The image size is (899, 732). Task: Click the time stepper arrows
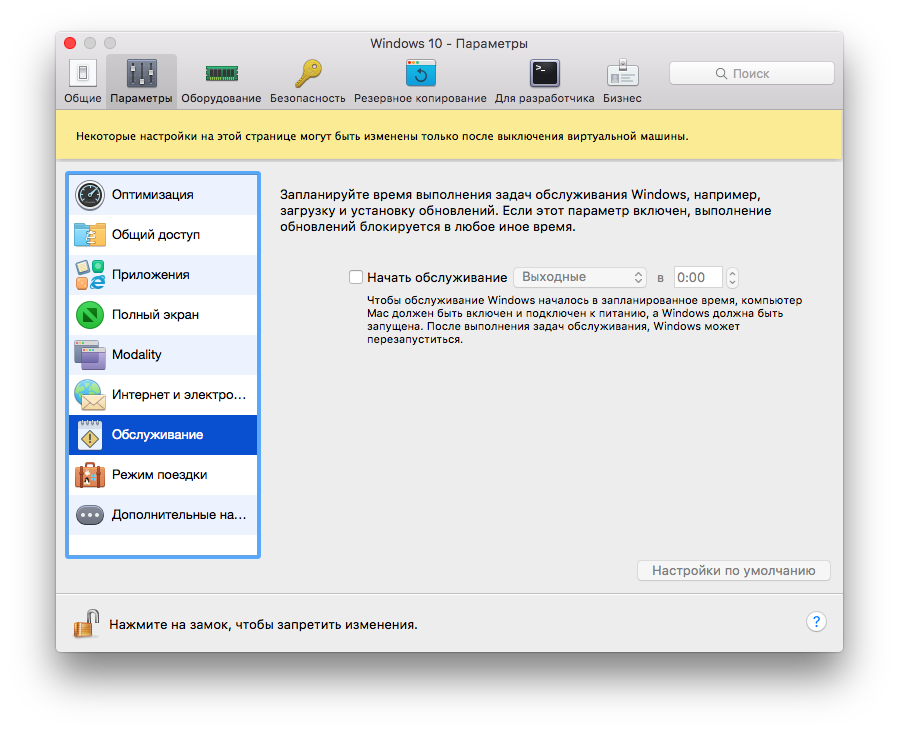click(732, 277)
